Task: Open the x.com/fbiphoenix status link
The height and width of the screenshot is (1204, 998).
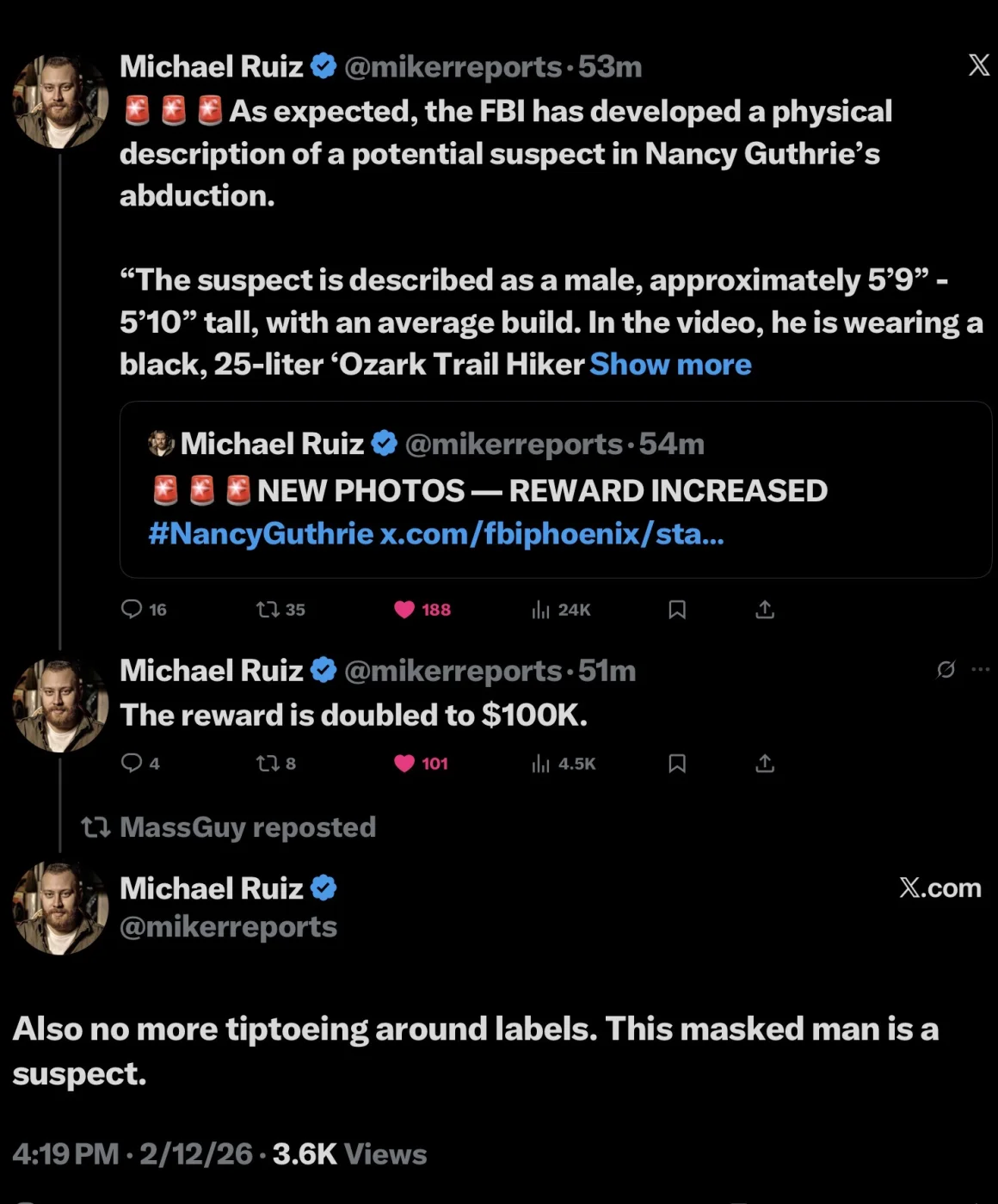Action: (551, 534)
